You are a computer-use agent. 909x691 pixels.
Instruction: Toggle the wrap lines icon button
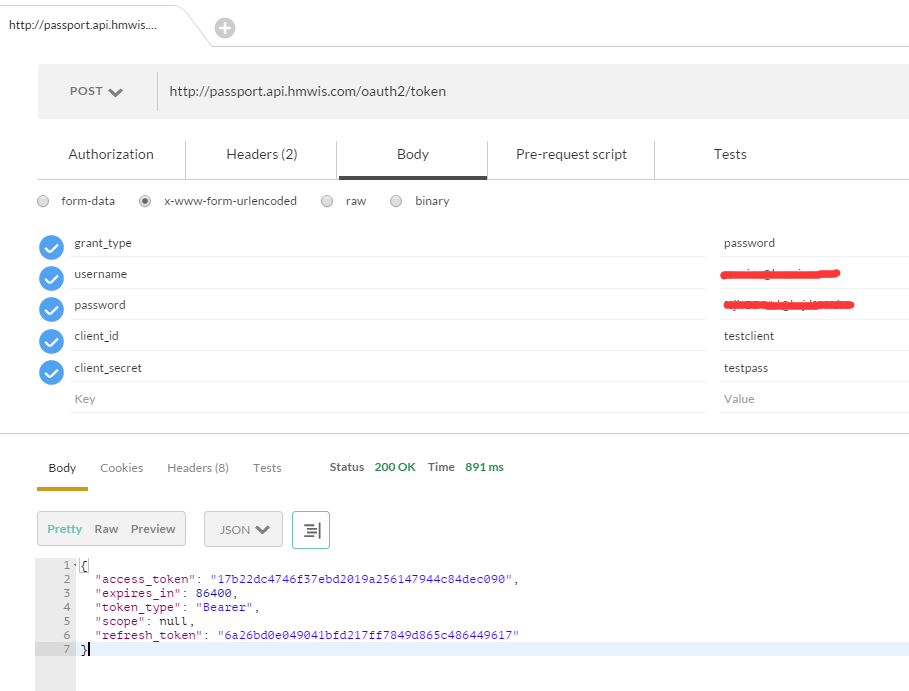click(x=311, y=530)
